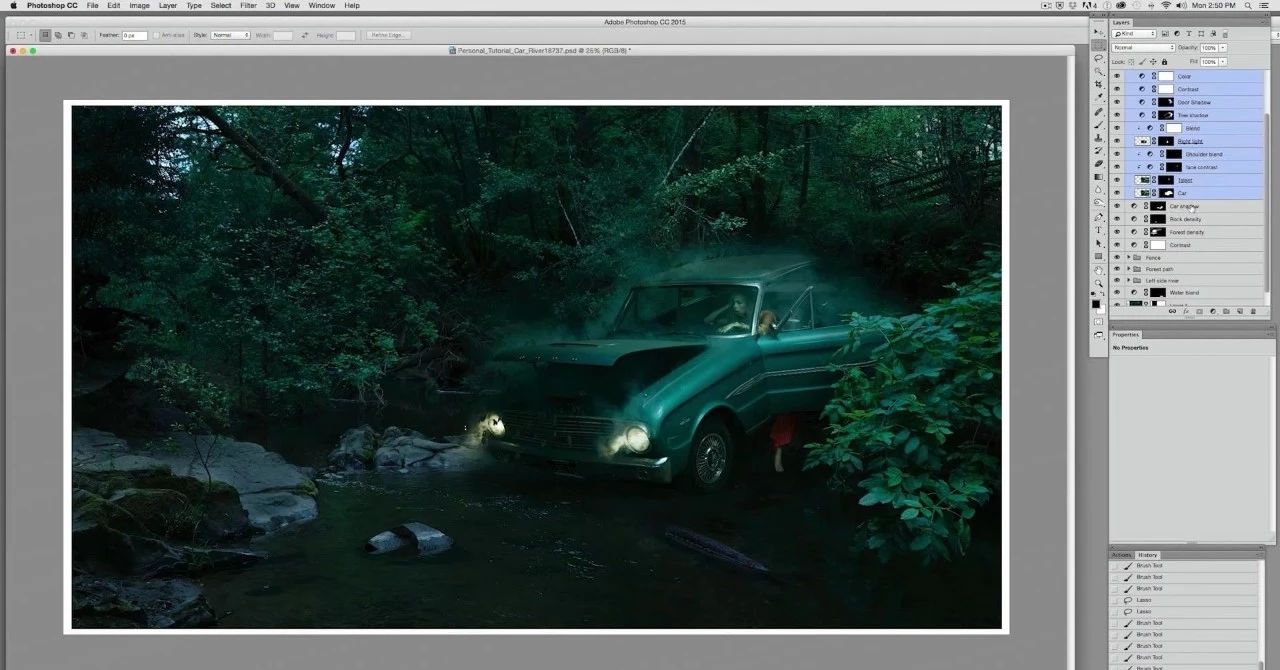The image size is (1280, 670).
Task: Select the Eraser tool
Action: pos(1098,163)
